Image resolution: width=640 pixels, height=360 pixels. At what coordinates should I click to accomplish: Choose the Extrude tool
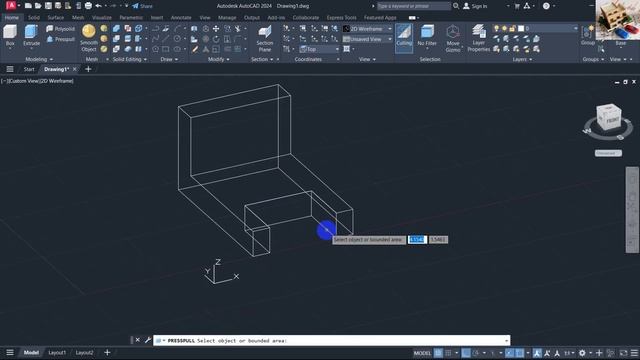coord(31,35)
